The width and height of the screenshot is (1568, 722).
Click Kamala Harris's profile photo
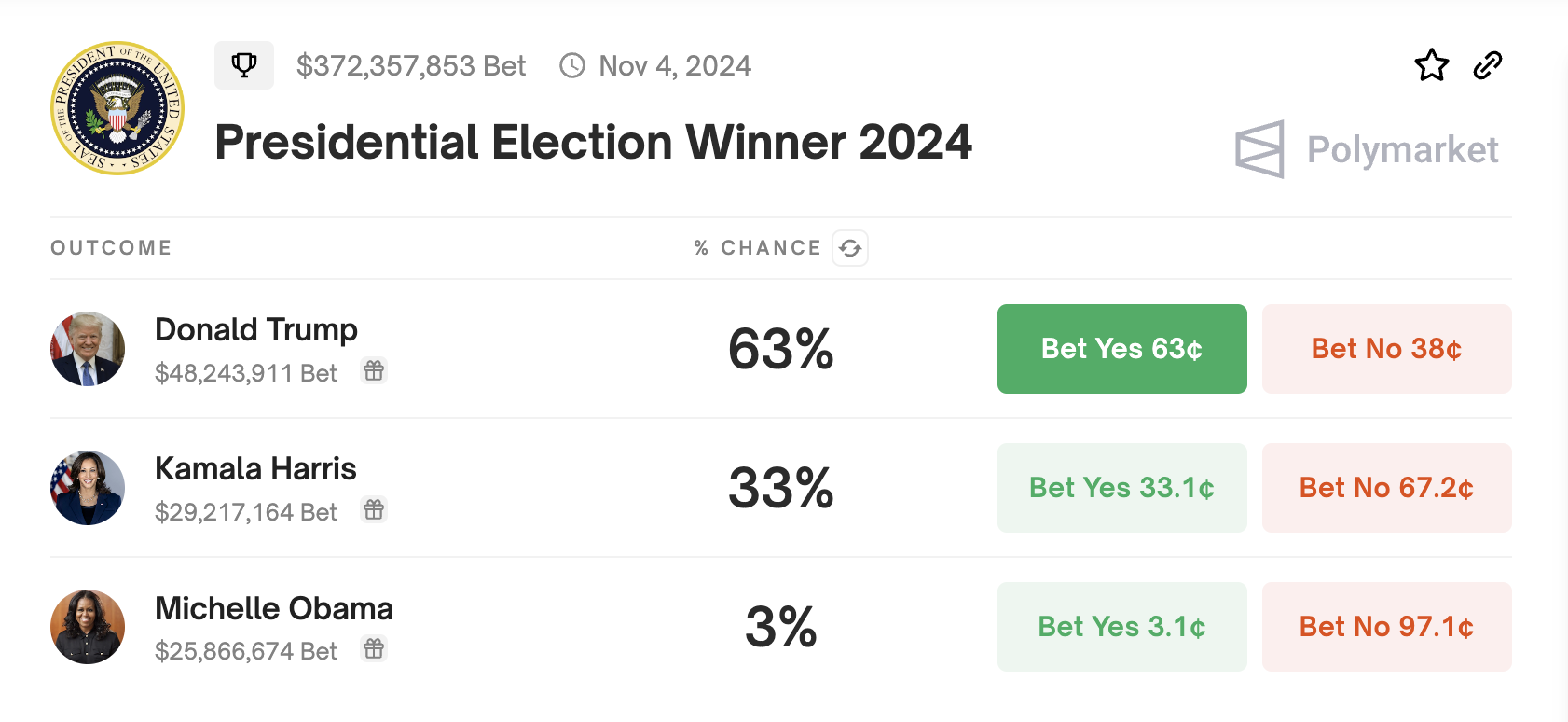(88, 488)
